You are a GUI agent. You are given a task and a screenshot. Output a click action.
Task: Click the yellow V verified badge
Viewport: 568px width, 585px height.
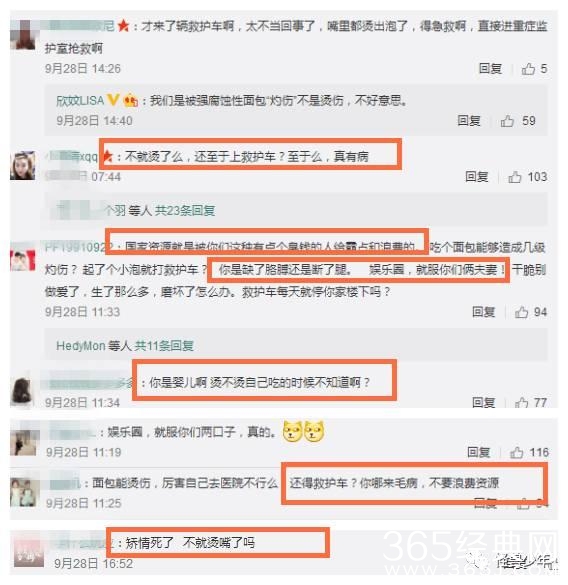[x=113, y=100]
